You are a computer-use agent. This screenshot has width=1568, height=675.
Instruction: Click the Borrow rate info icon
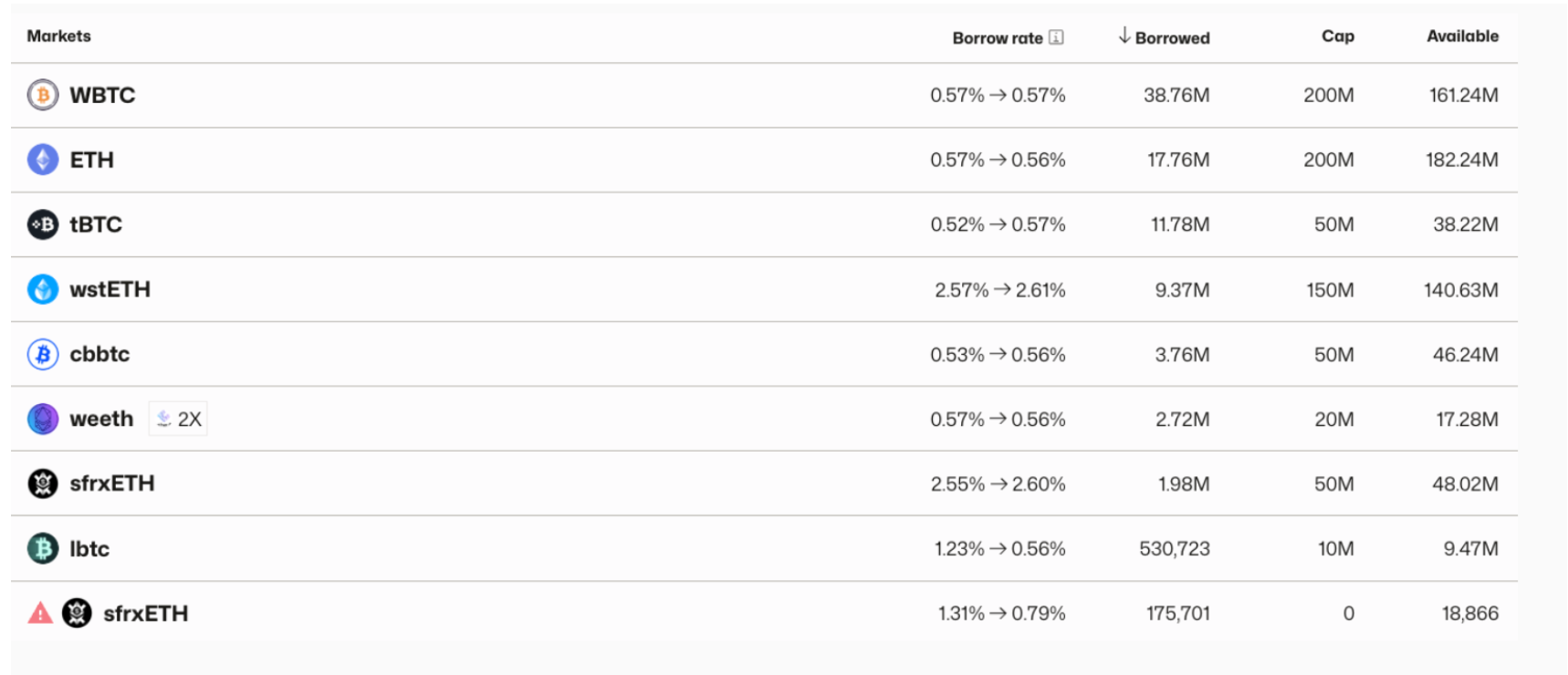coord(1056,37)
